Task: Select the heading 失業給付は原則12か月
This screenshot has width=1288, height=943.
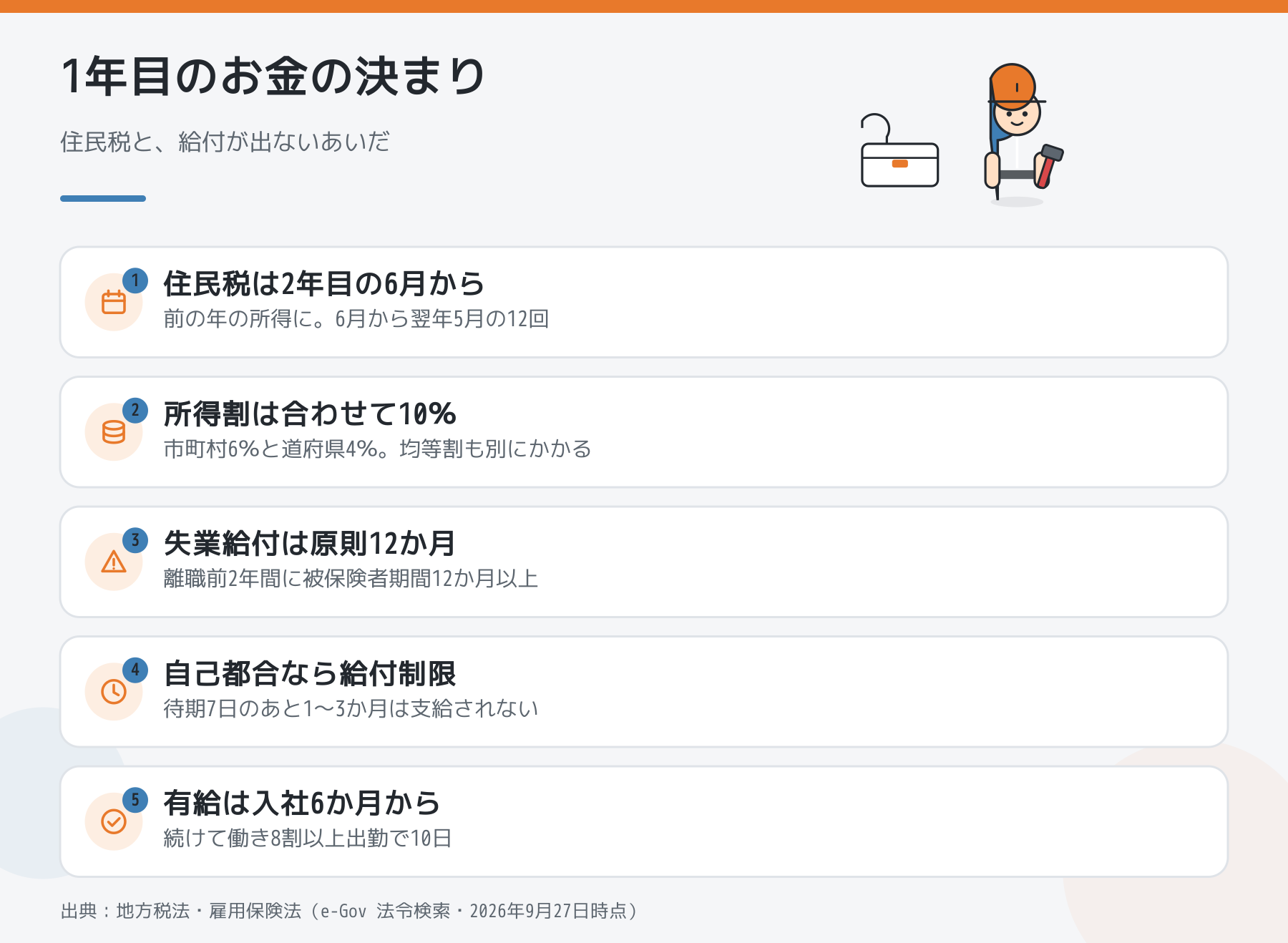Action: pos(309,544)
